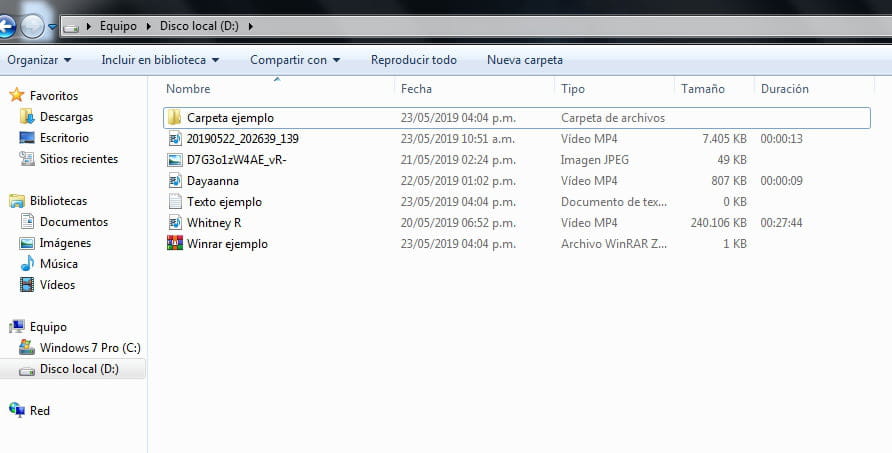Click the Imagen JPEG type cell
Viewport: 892px width, 453px height.
click(x=595, y=160)
